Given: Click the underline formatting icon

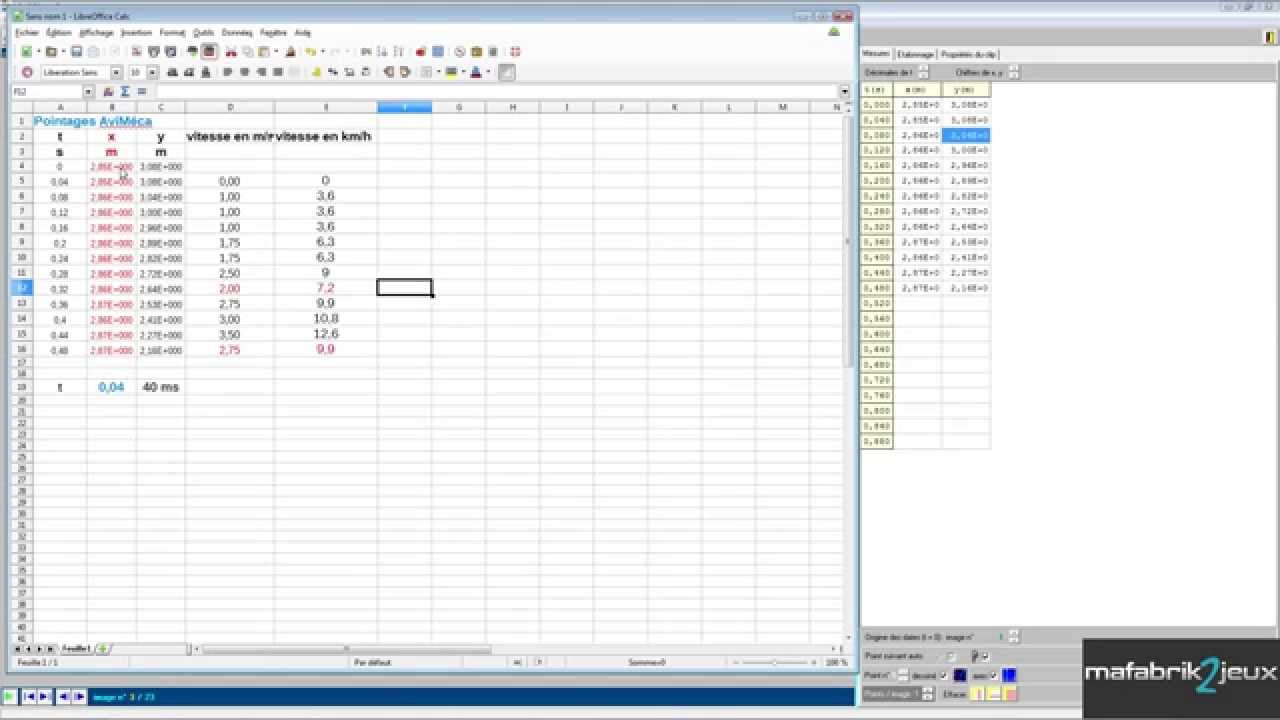Looking at the screenshot, I should (x=206, y=72).
